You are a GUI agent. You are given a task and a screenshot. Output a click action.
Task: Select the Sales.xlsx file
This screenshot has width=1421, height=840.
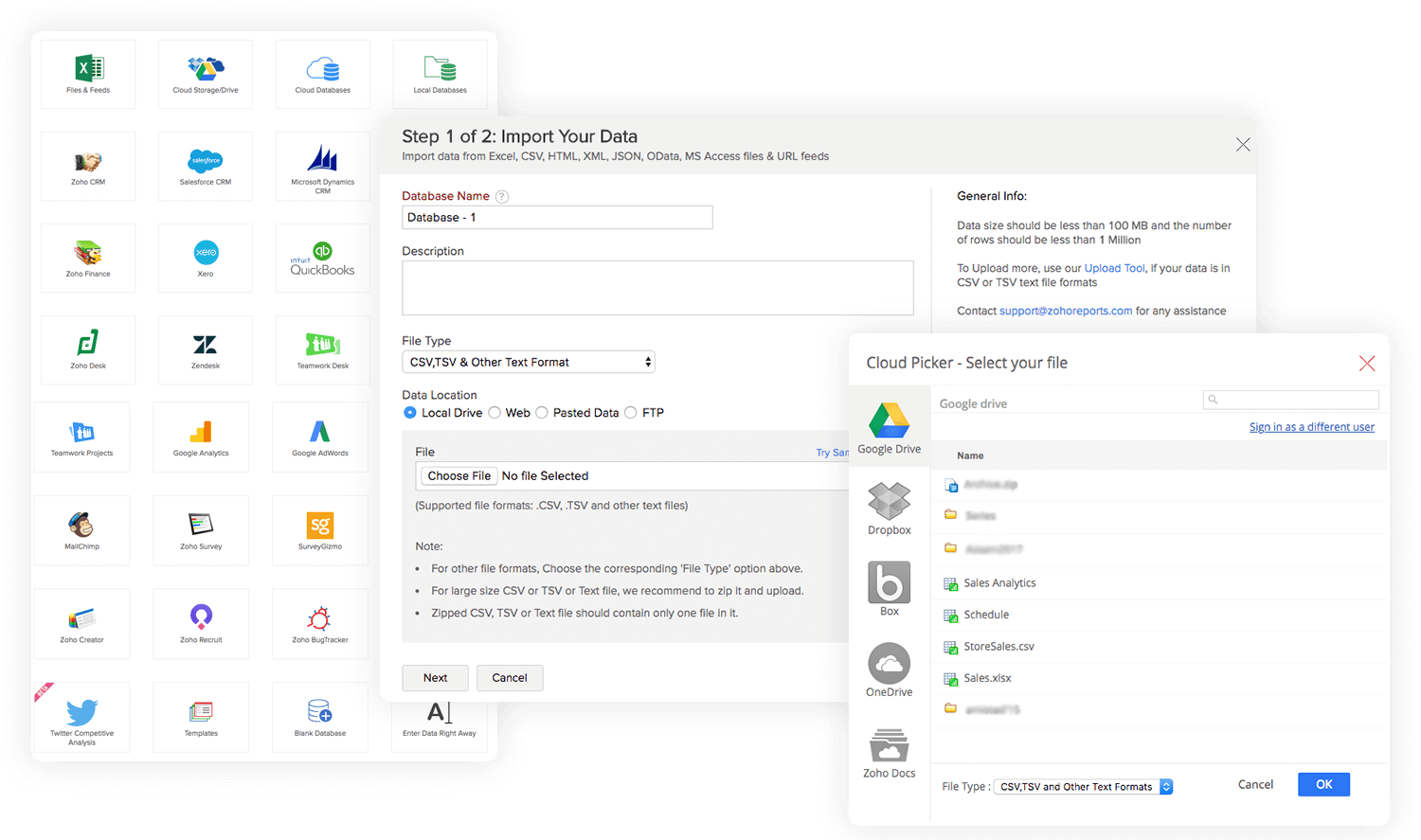click(x=1159, y=678)
